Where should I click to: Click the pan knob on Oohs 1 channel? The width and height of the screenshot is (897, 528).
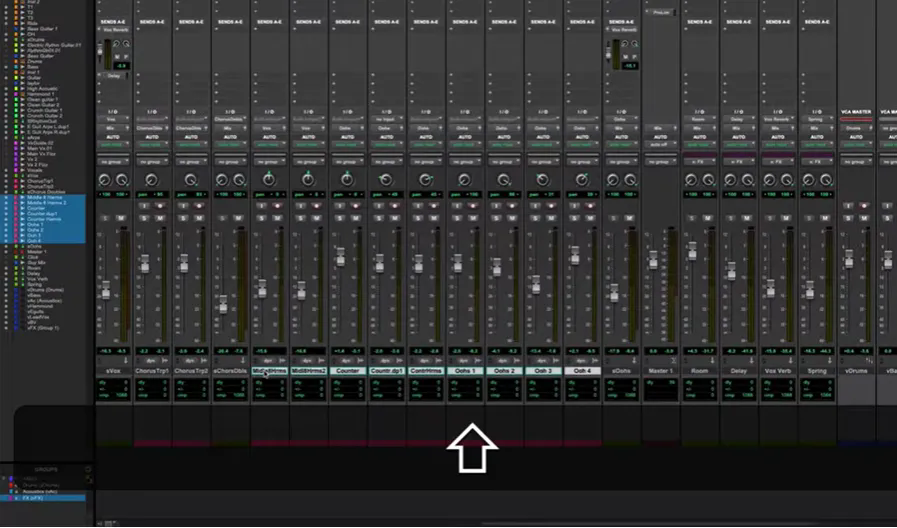click(x=464, y=180)
